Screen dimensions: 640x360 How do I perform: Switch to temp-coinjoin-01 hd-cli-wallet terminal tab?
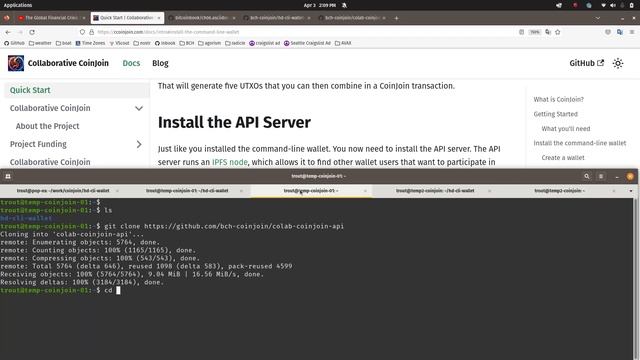tap(187, 191)
